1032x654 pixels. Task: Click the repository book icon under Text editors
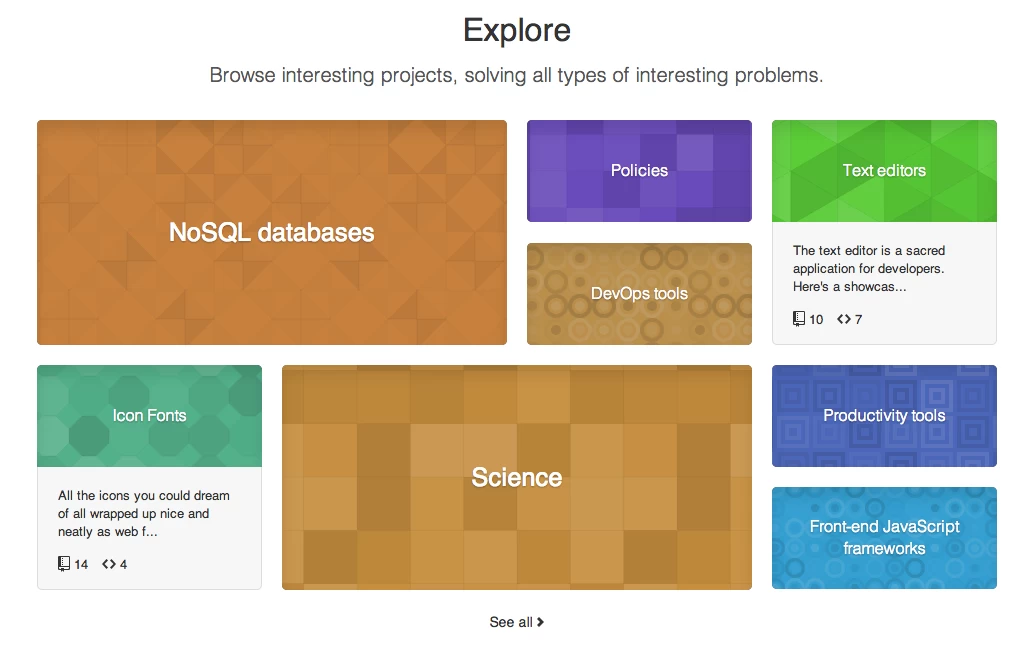point(798,319)
